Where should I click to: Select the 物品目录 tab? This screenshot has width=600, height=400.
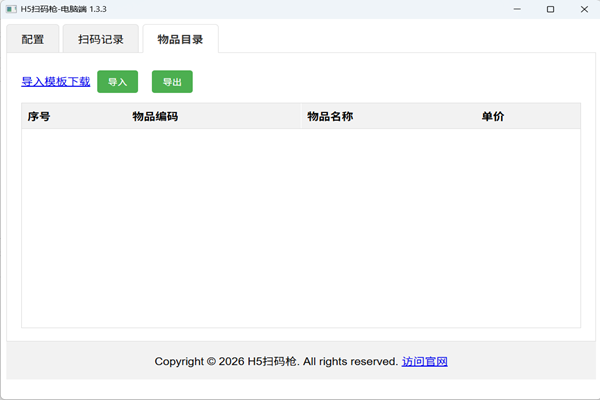(x=180, y=40)
